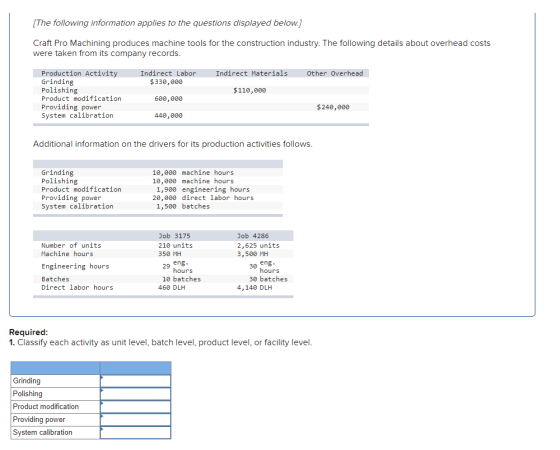Click the Job 3175 column header

pos(174,236)
